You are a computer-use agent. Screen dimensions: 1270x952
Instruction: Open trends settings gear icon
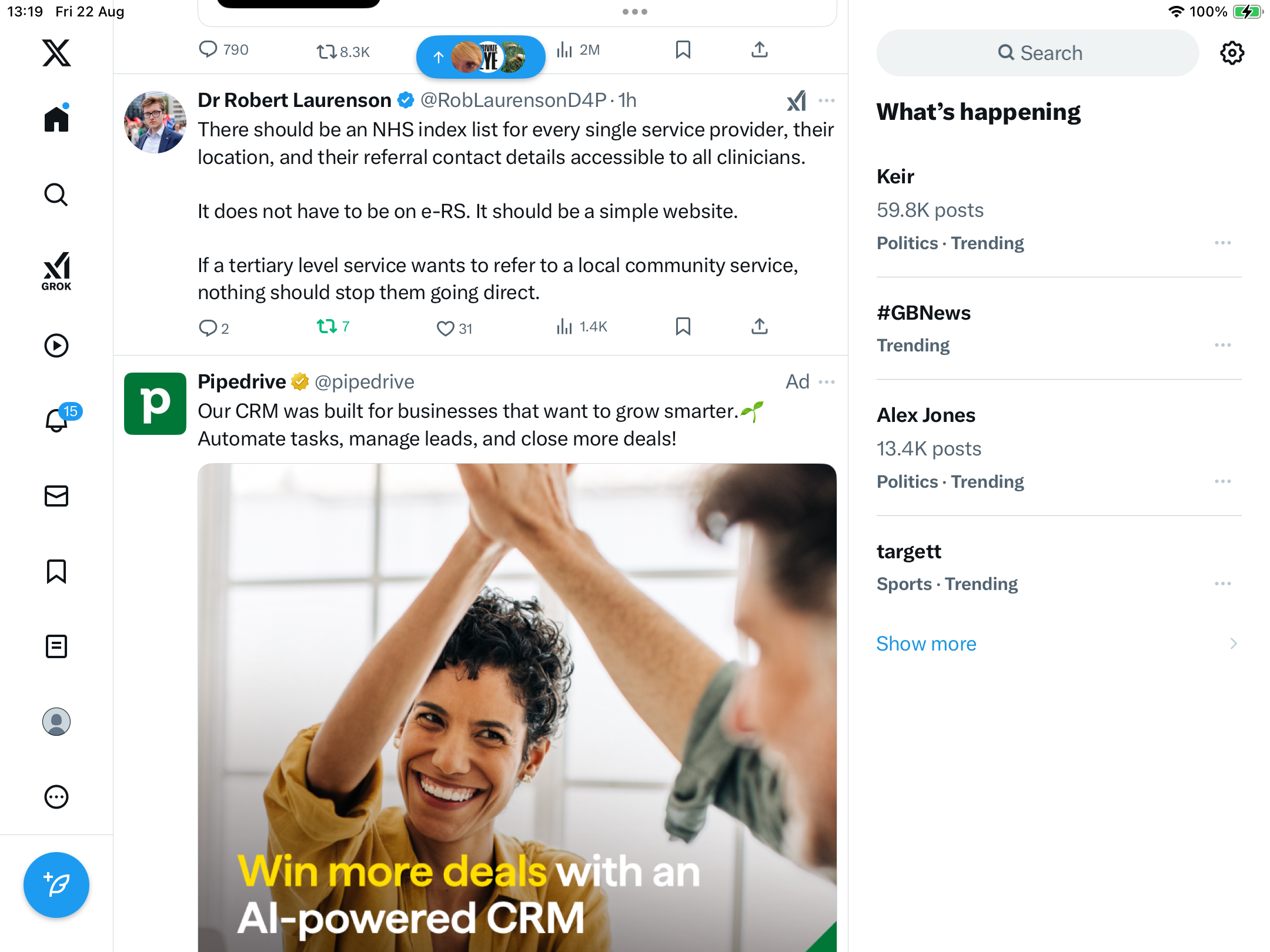tap(1232, 53)
